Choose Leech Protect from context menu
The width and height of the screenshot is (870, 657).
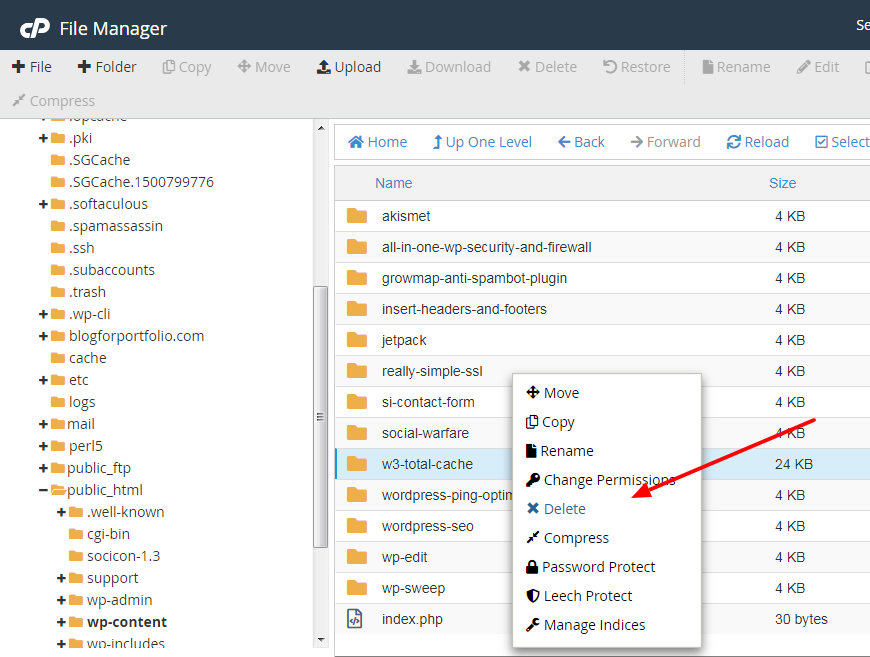pos(579,596)
